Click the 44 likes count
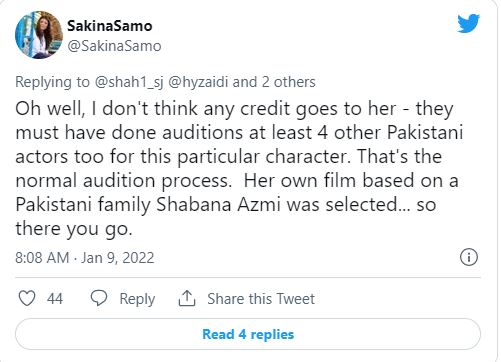This screenshot has width=501, height=362. [x=55, y=298]
